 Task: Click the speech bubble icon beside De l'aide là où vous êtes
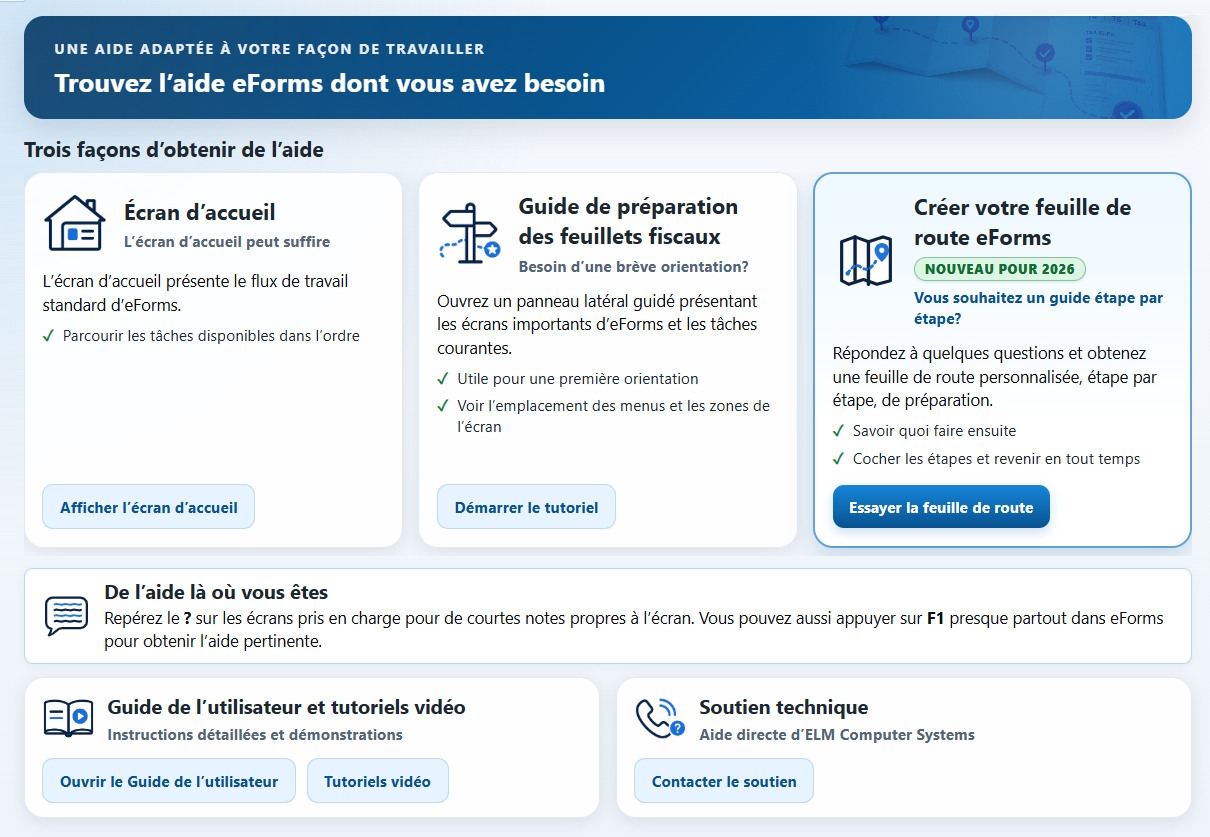click(x=67, y=616)
